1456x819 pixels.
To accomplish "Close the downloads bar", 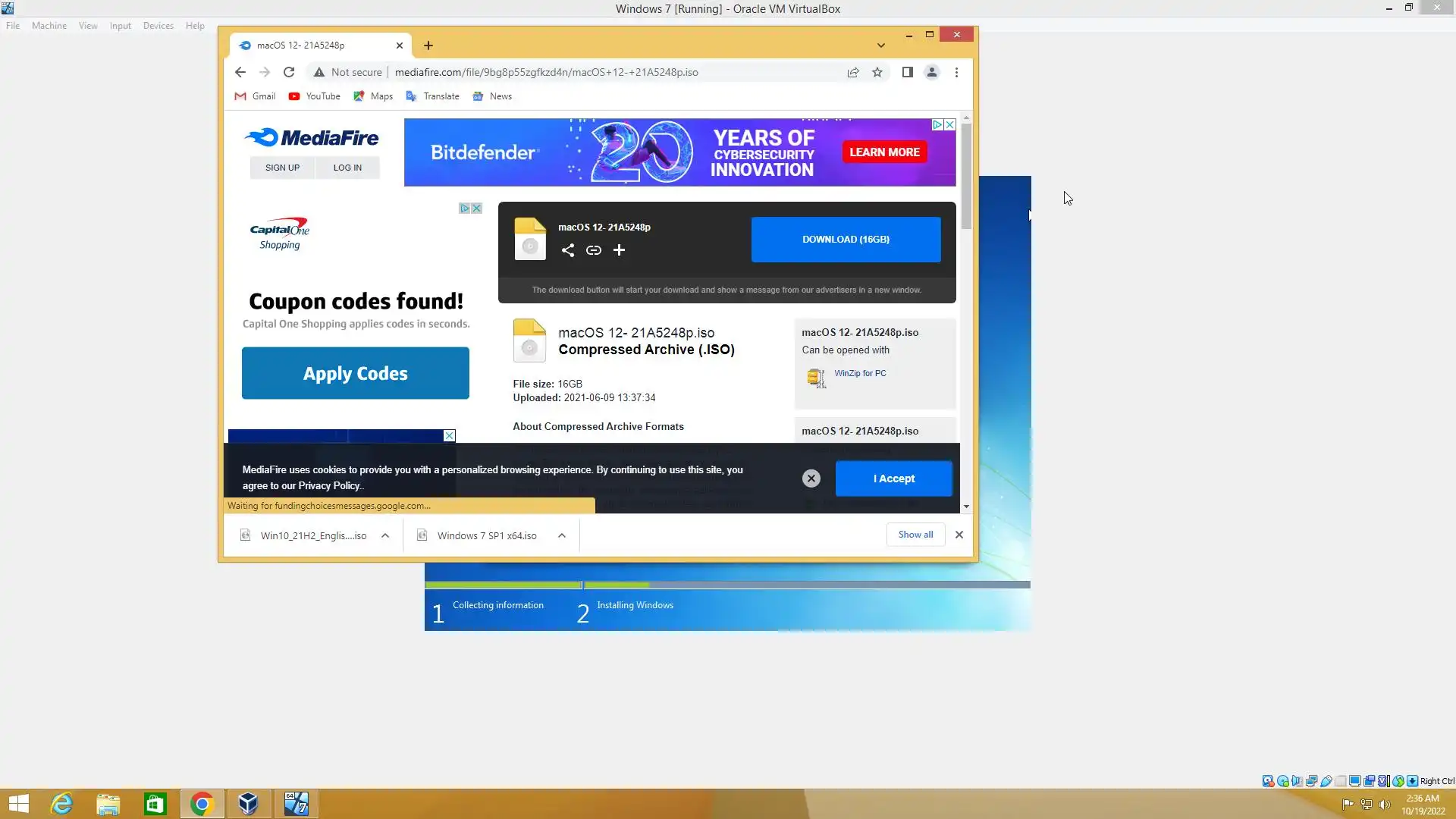I will click(959, 535).
